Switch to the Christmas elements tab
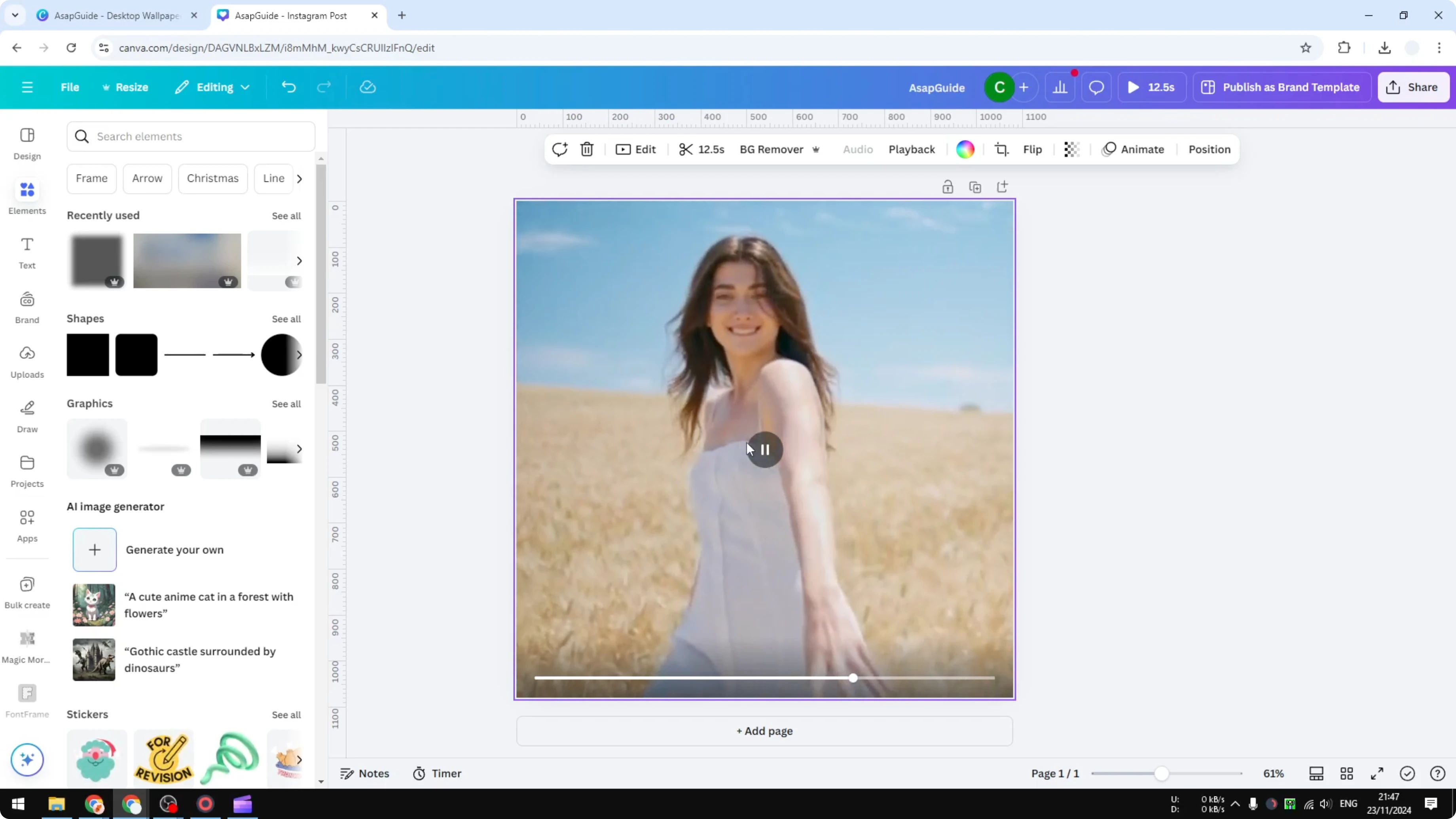 tap(213, 178)
